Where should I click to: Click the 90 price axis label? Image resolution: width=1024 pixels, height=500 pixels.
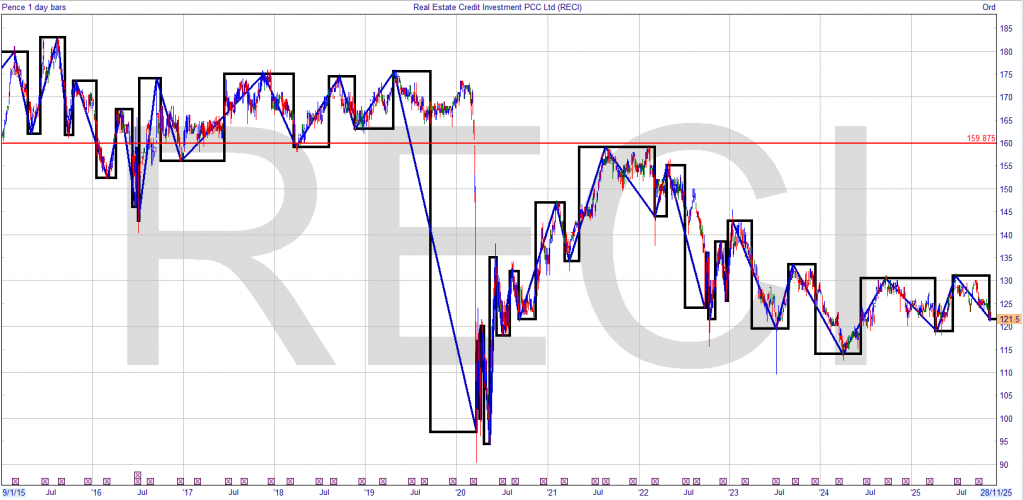click(x=1003, y=465)
